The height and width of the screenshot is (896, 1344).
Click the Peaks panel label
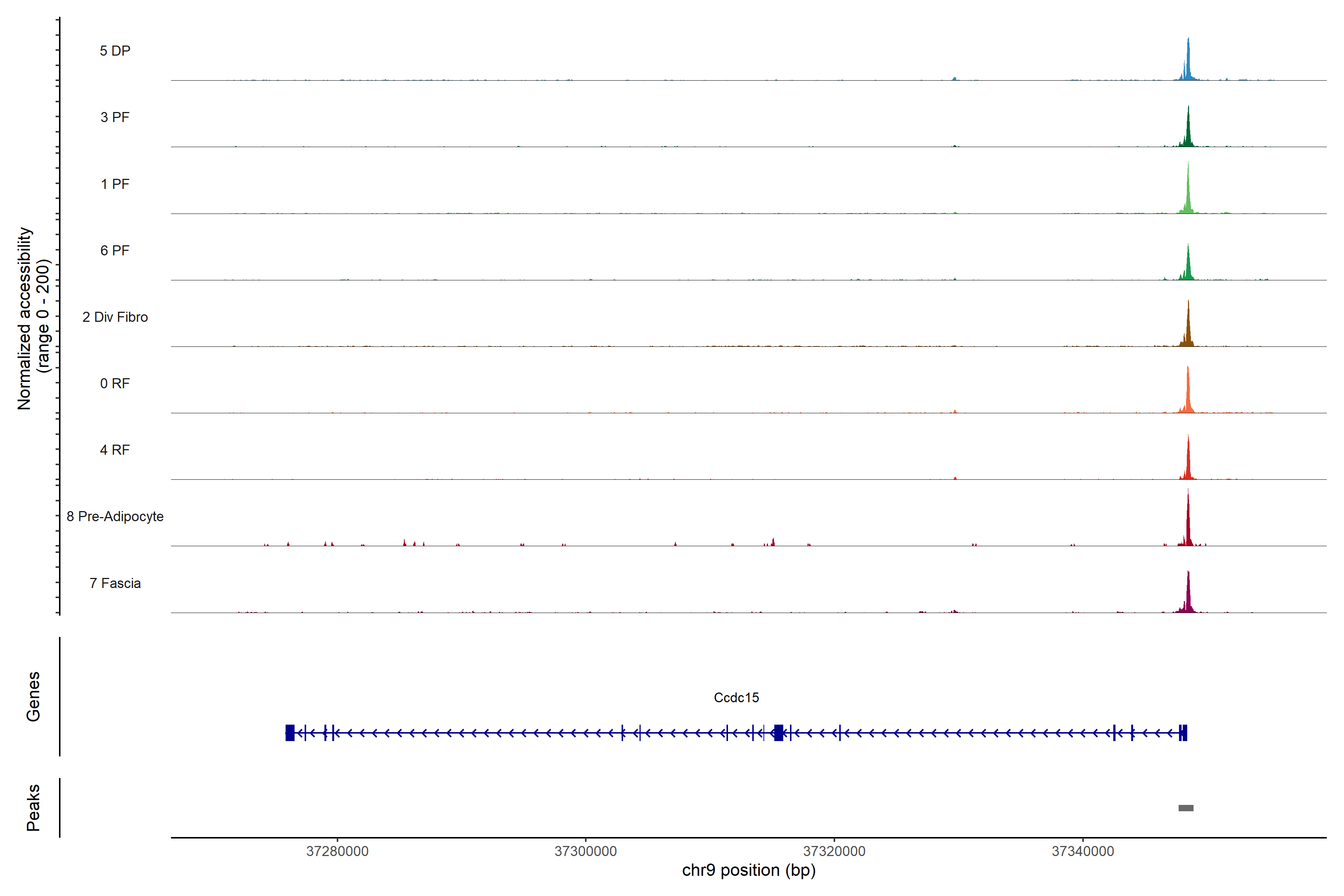click(x=33, y=808)
